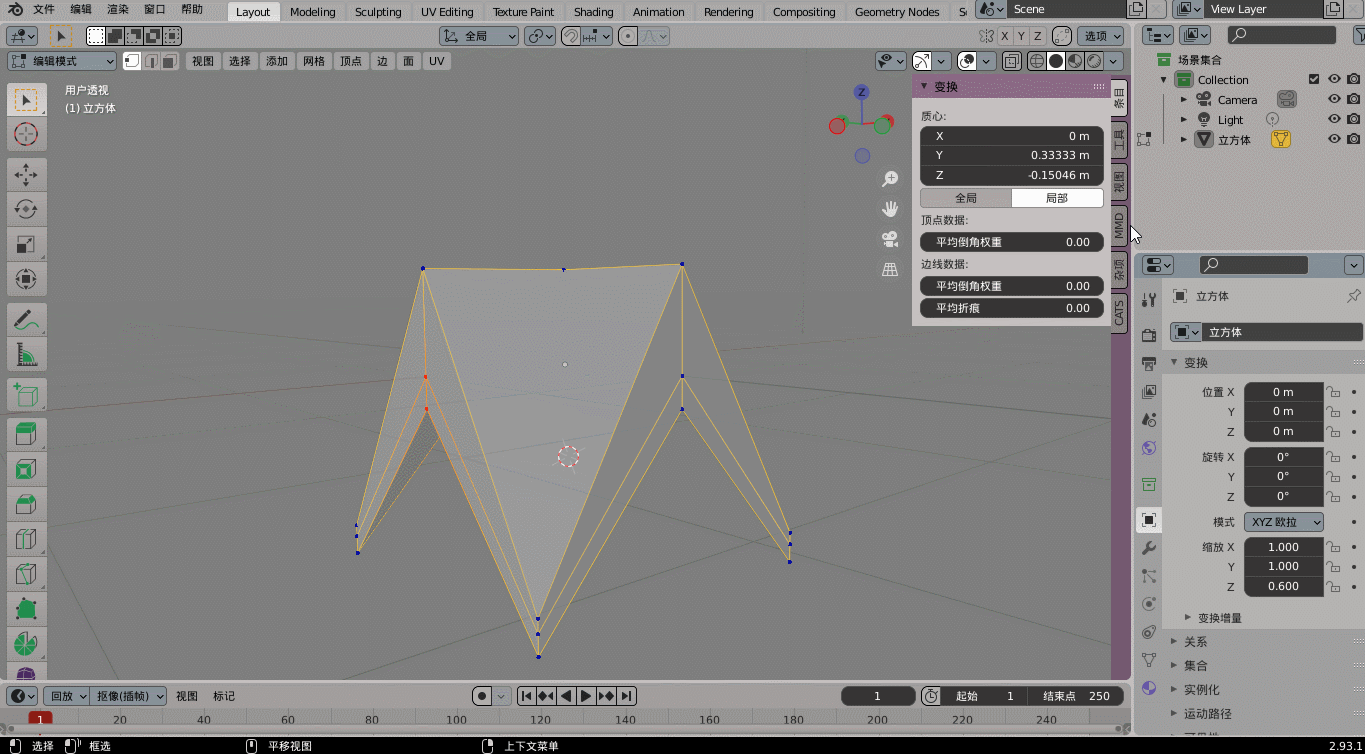This screenshot has width=1365, height=754.
Task: Select the Poly Build tool
Action: (x=27, y=608)
